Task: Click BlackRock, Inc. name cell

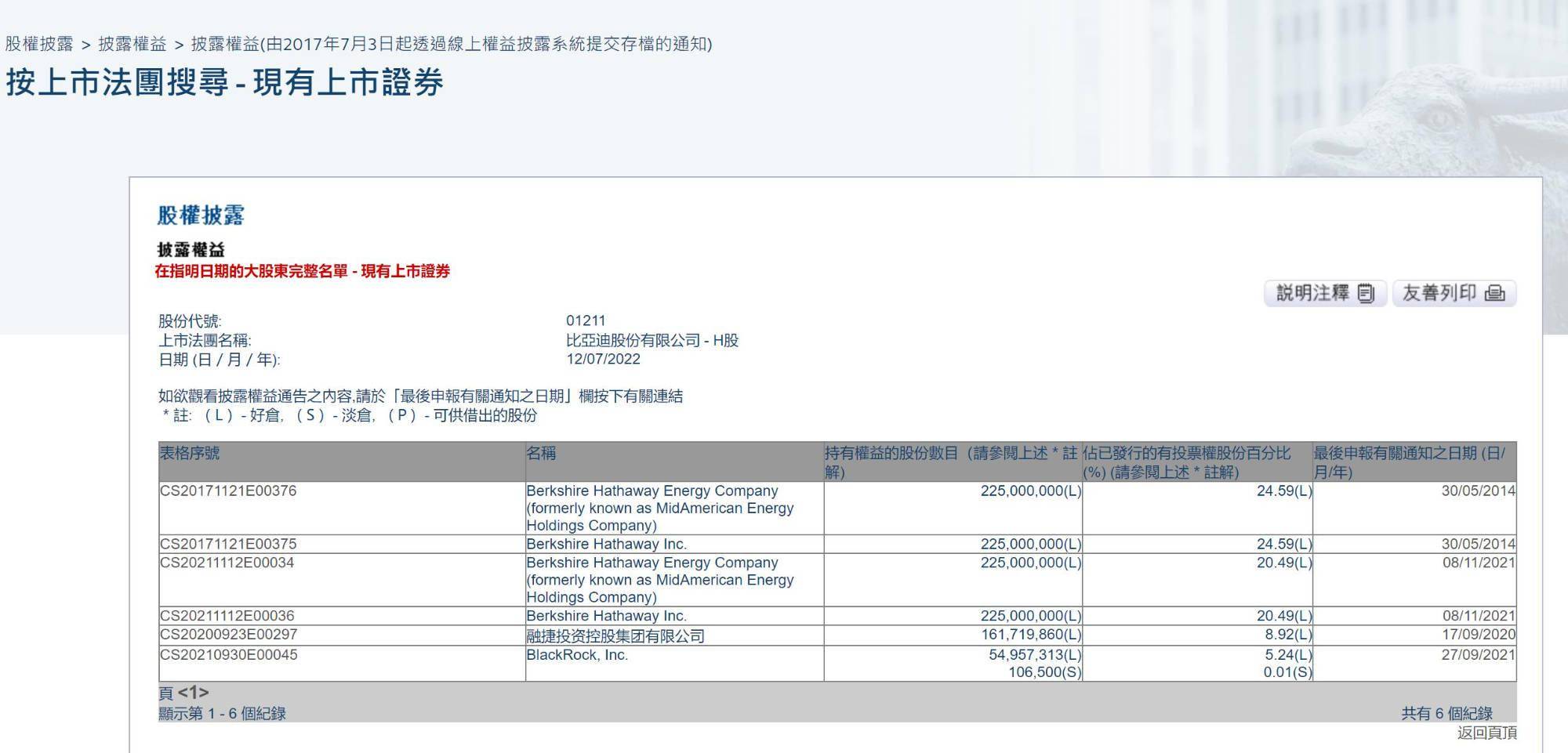Action: coord(577,655)
